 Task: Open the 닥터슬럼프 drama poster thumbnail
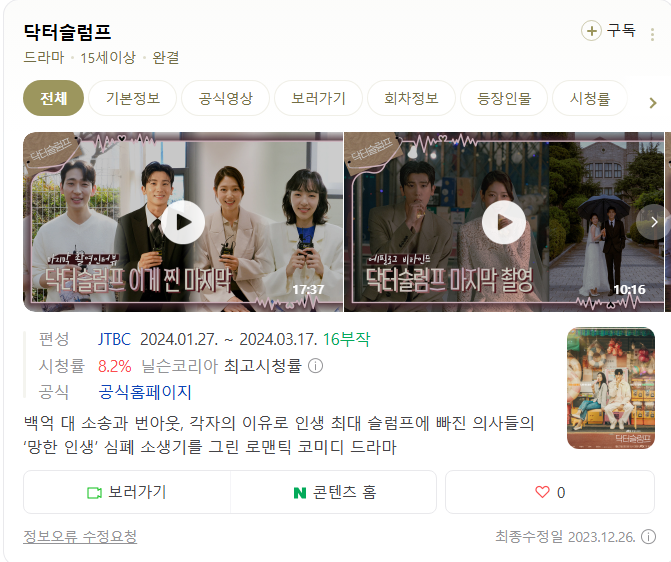611,388
